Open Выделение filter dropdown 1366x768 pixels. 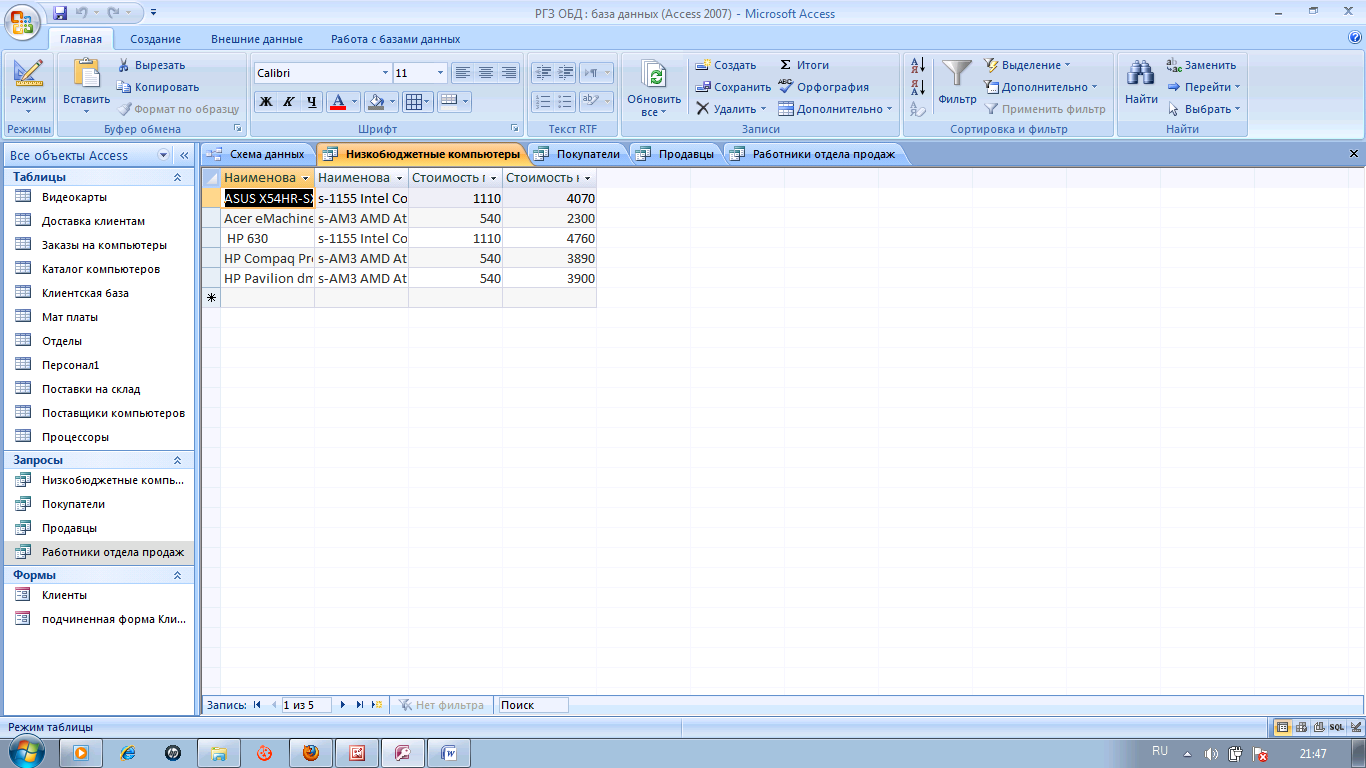pyautogui.click(x=1027, y=65)
